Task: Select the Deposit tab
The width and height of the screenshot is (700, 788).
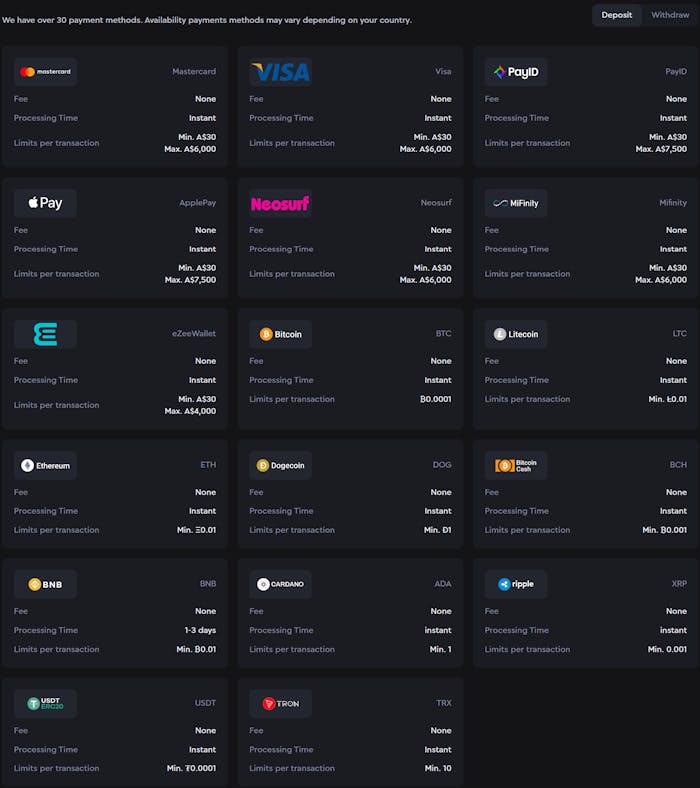Action: click(616, 15)
